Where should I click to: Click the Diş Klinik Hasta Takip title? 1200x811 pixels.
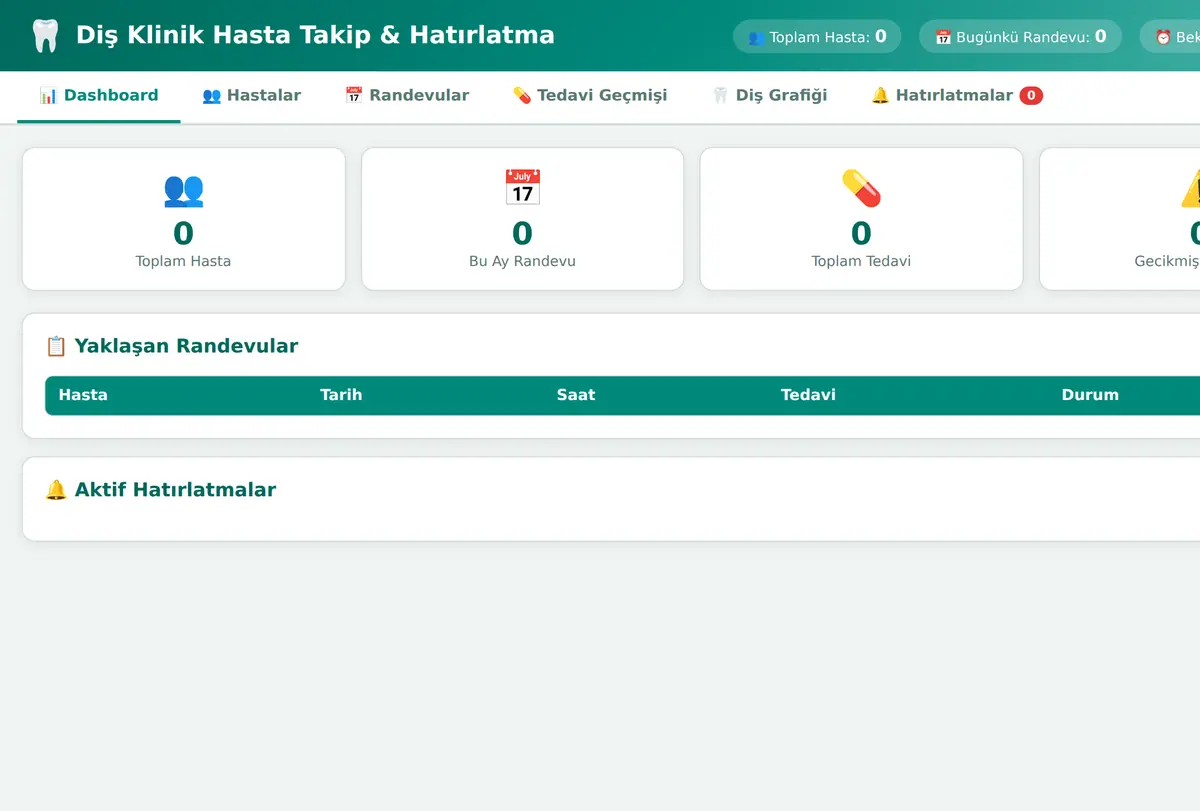(x=315, y=35)
